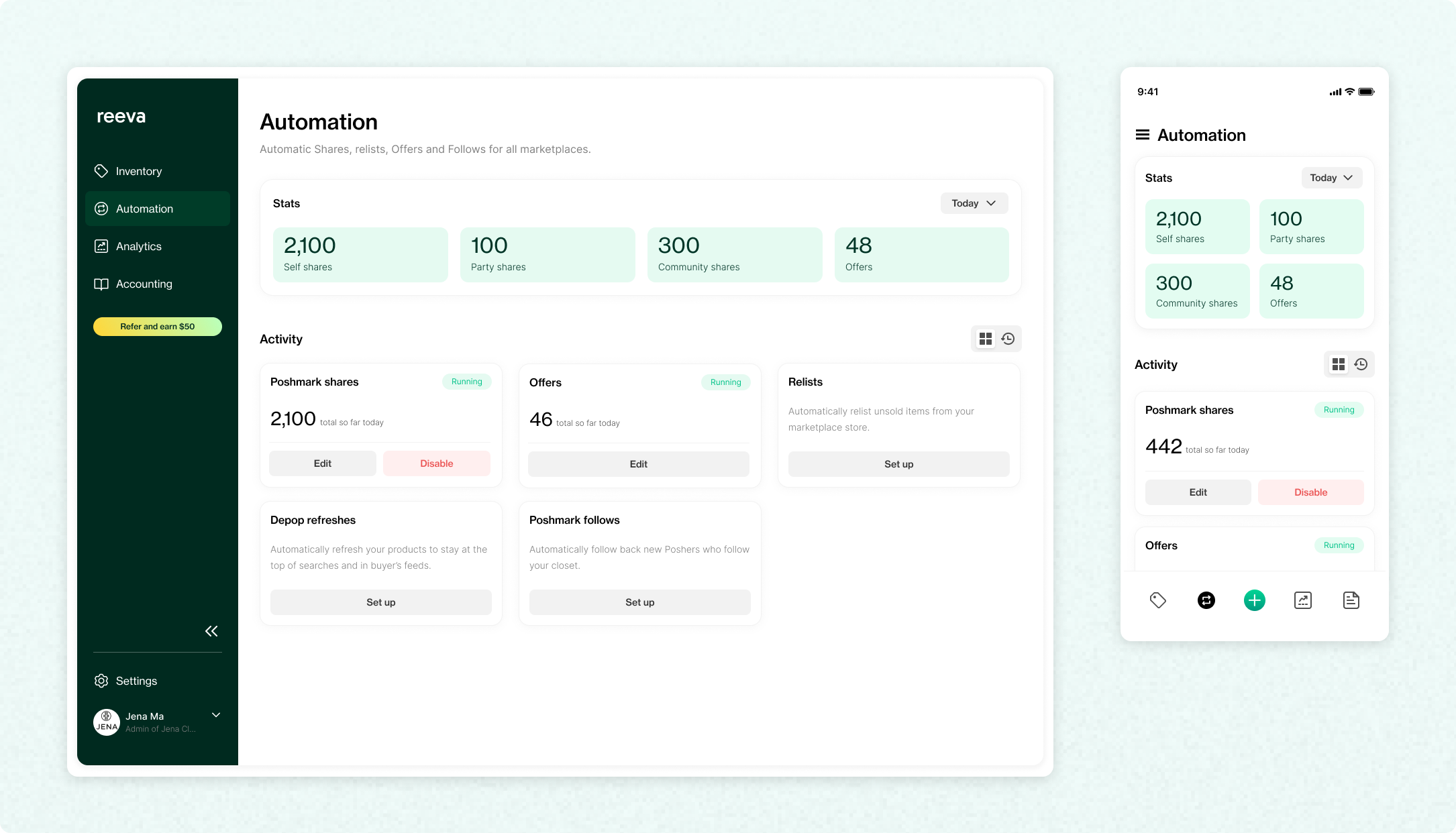Tap the mobile Party shares stat card

tap(1312, 227)
